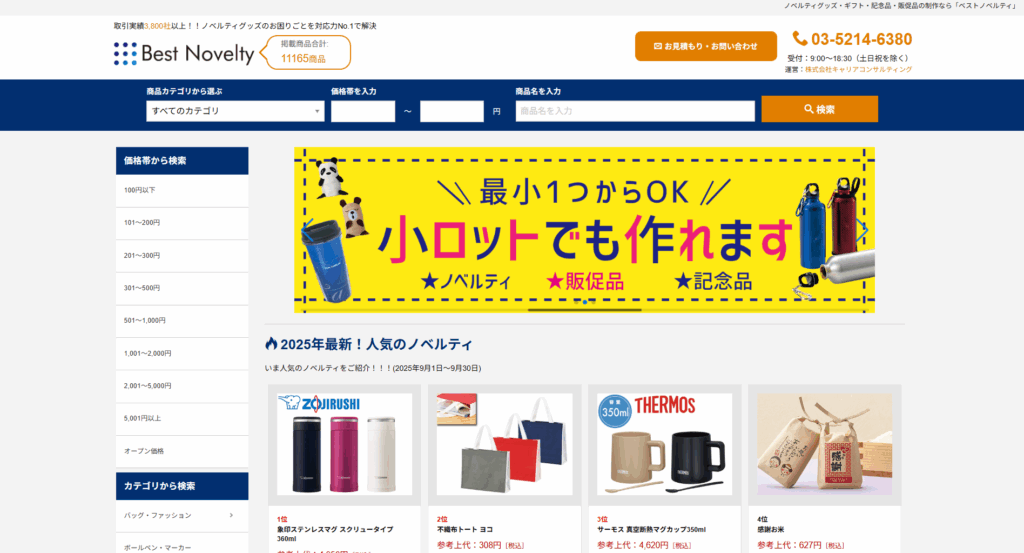The image size is (1024, 553).
Task: Select the オープン価格 price option
Action: point(182,451)
